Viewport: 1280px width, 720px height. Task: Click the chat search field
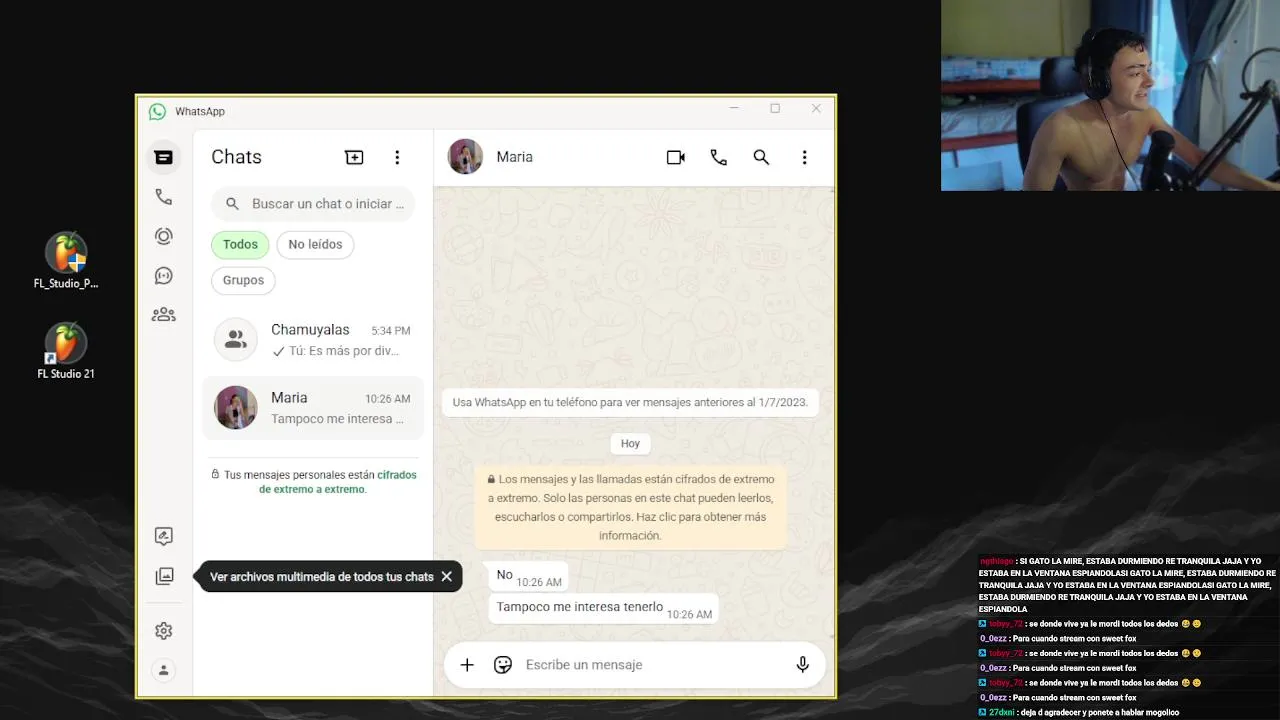click(313, 203)
